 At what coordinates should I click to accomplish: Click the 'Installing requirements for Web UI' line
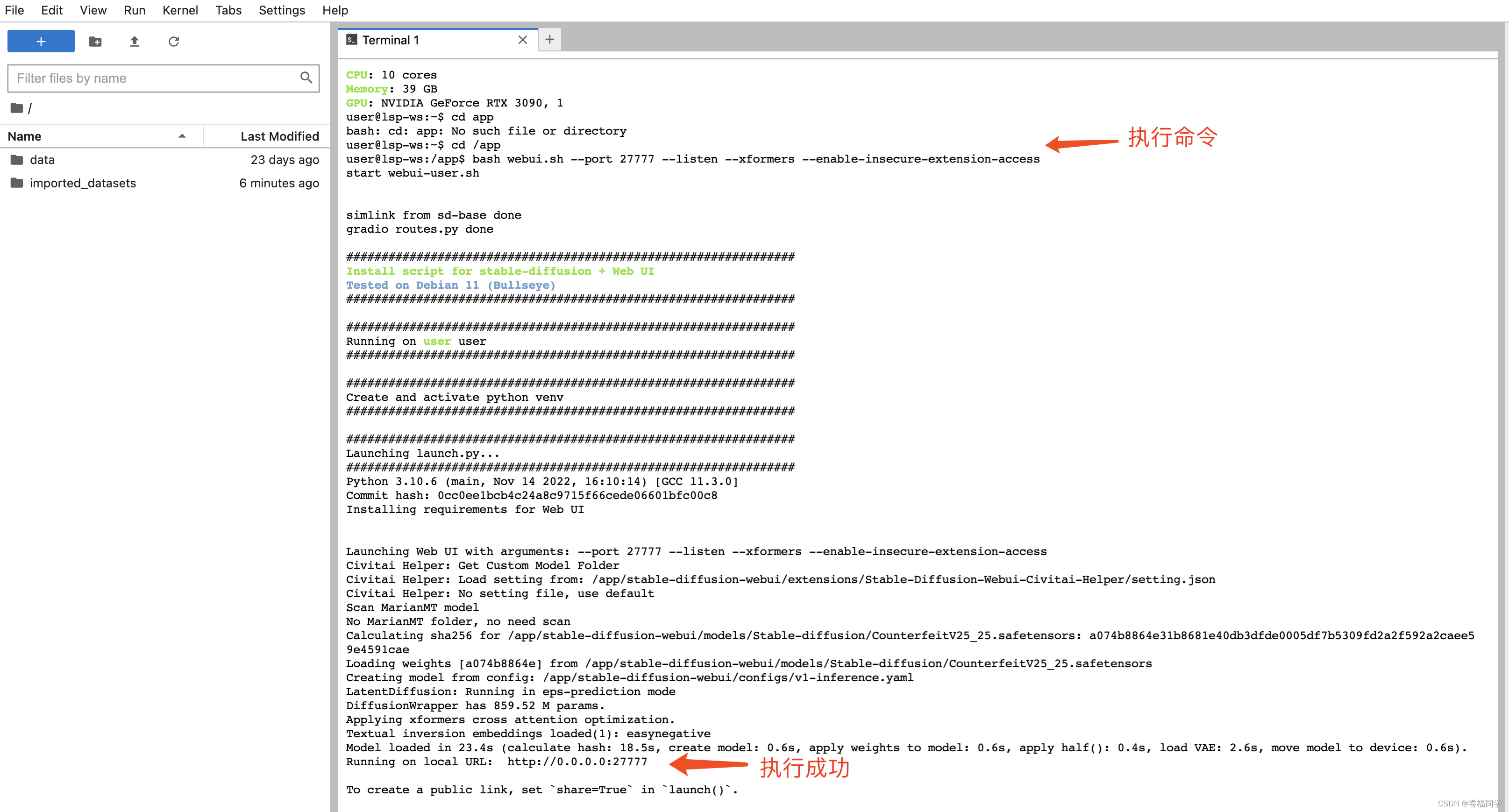click(464, 509)
